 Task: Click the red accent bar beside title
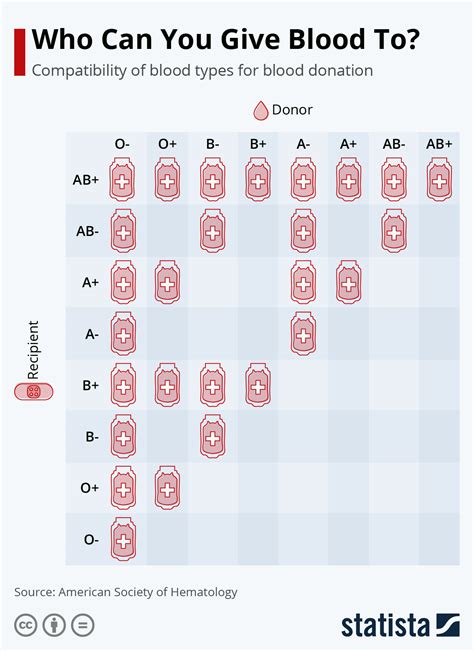(x=20, y=52)
